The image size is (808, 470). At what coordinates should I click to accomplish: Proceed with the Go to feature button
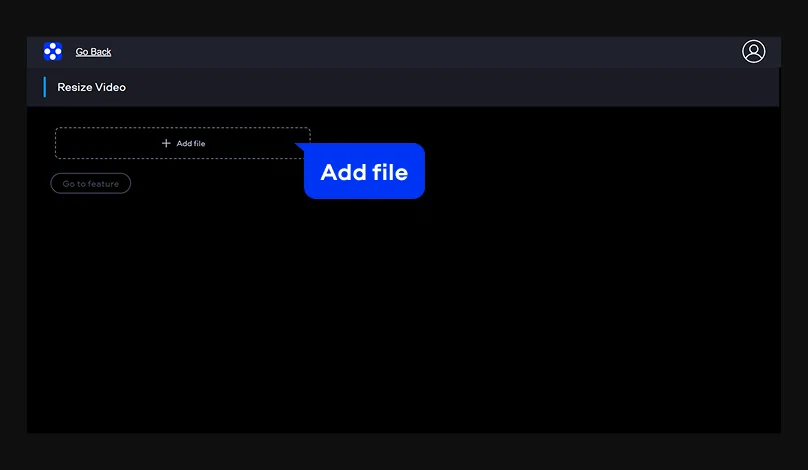point(91,183)
